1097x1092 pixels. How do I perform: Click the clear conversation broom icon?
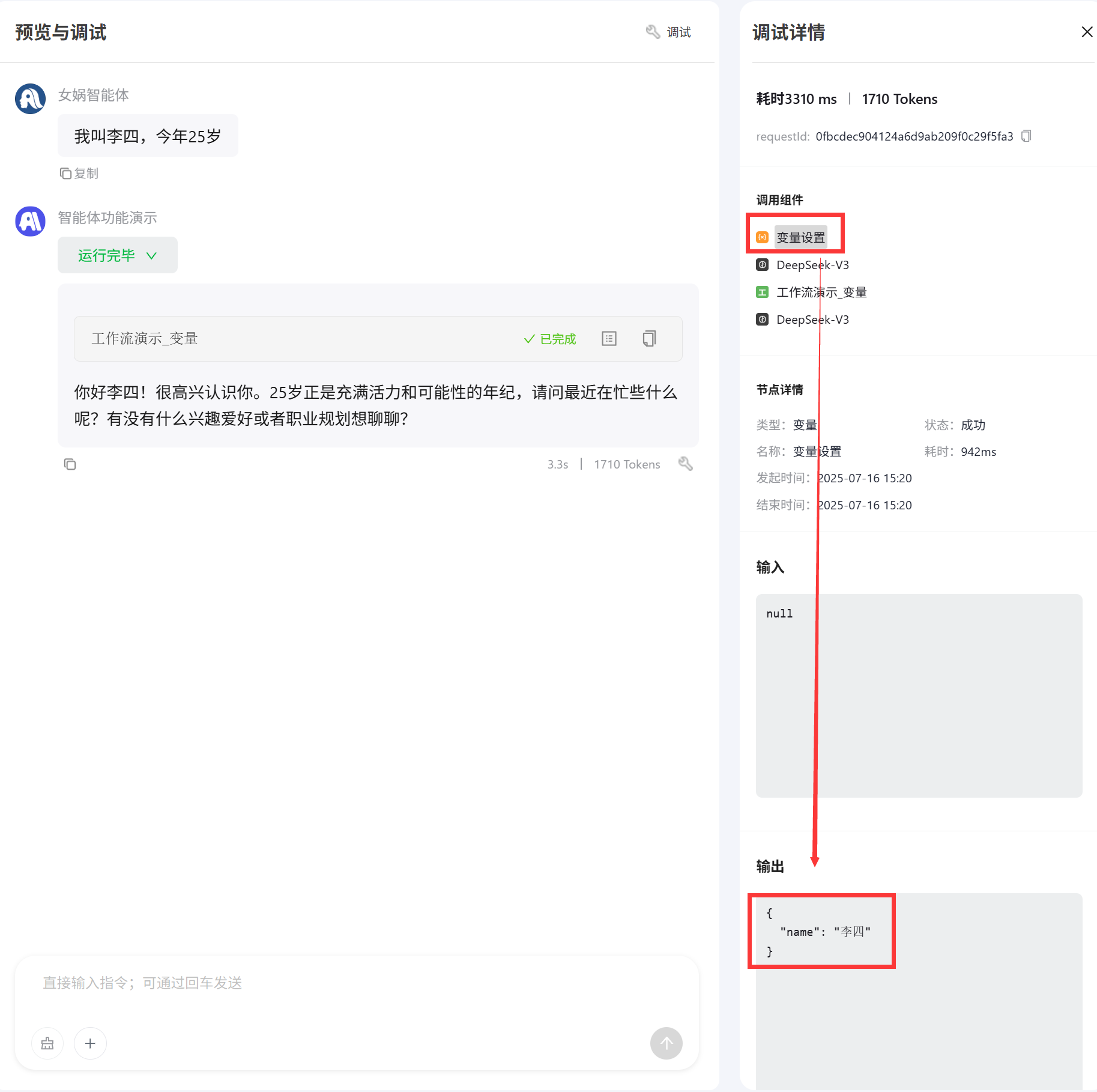coord(47,1043)
